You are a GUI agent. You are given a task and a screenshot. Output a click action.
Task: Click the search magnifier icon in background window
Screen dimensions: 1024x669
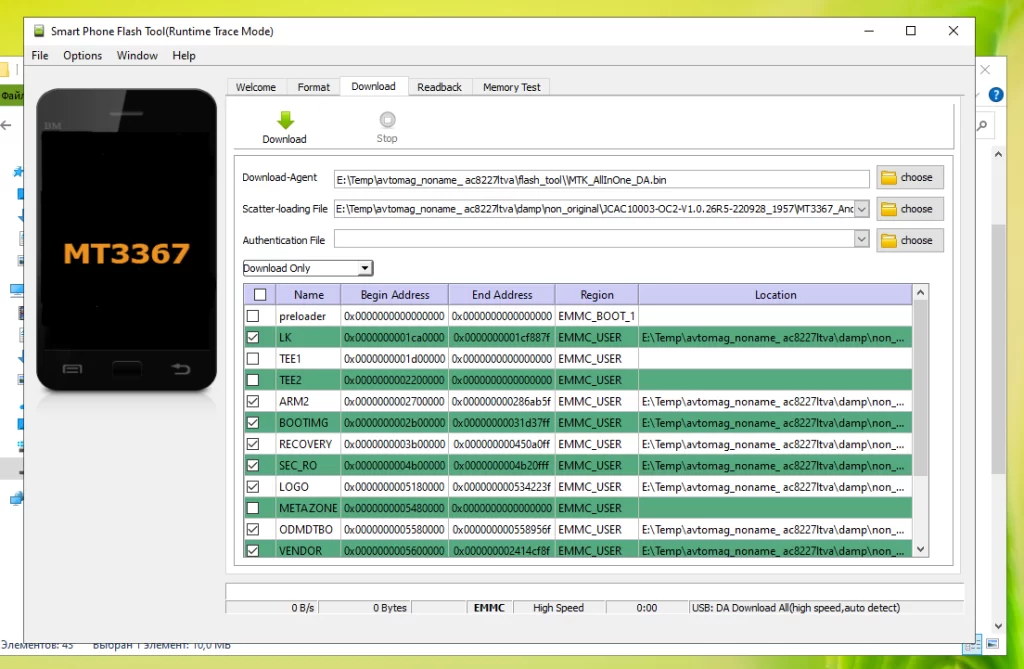point(982,125)
